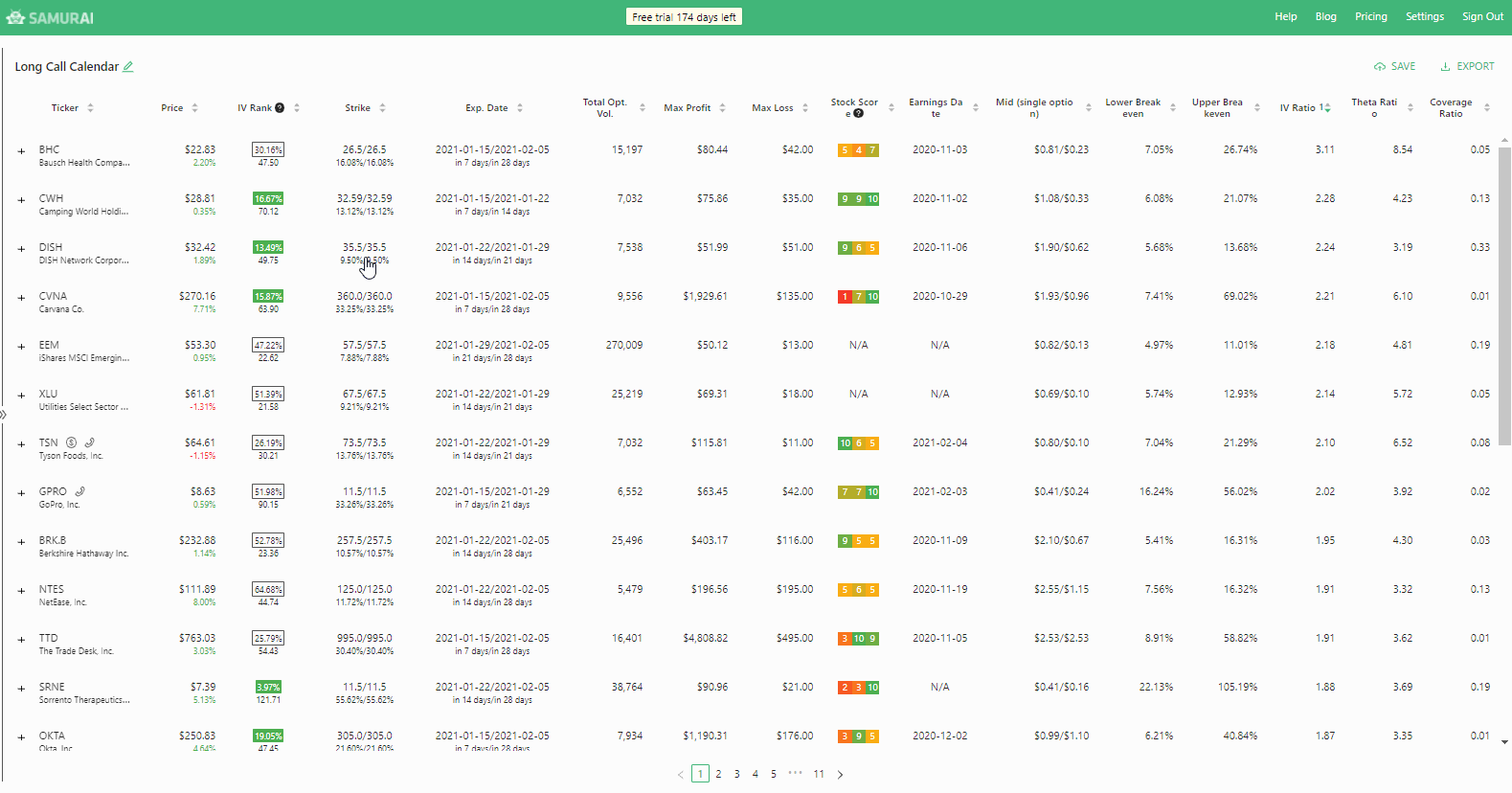This screenshot has height=793, width=1512.
Task: Click the free trial days left badge
Action: coord(684,17)
